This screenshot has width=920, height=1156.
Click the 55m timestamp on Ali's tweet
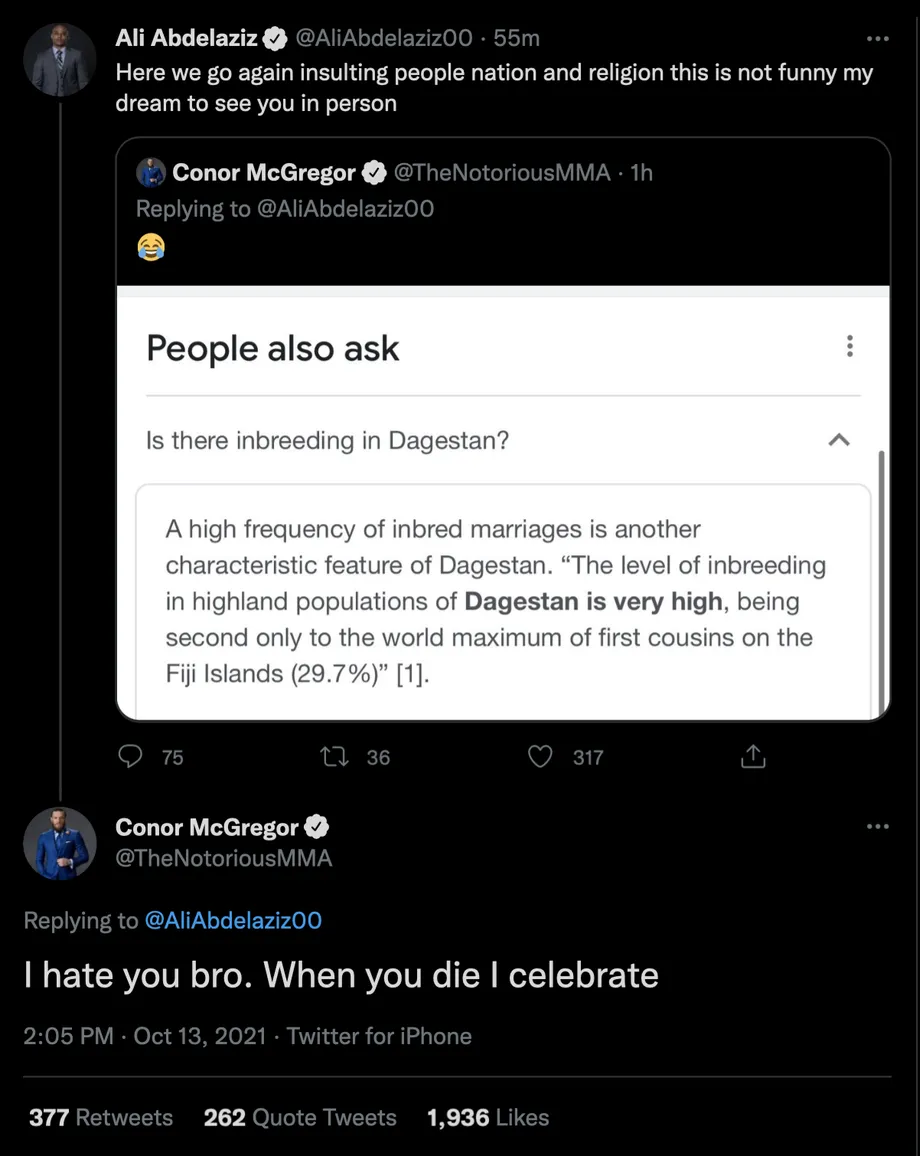(517, 39)
